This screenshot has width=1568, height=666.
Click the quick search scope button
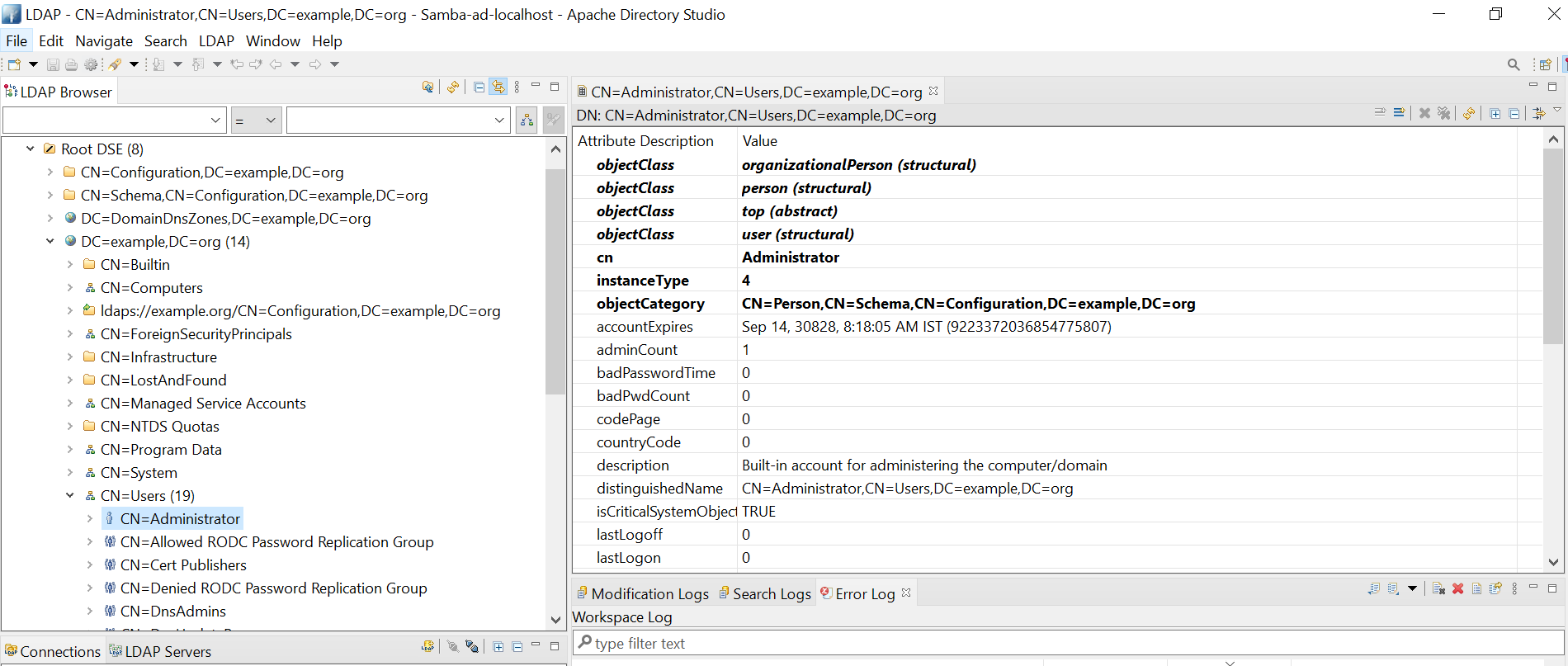click(527, 120)
